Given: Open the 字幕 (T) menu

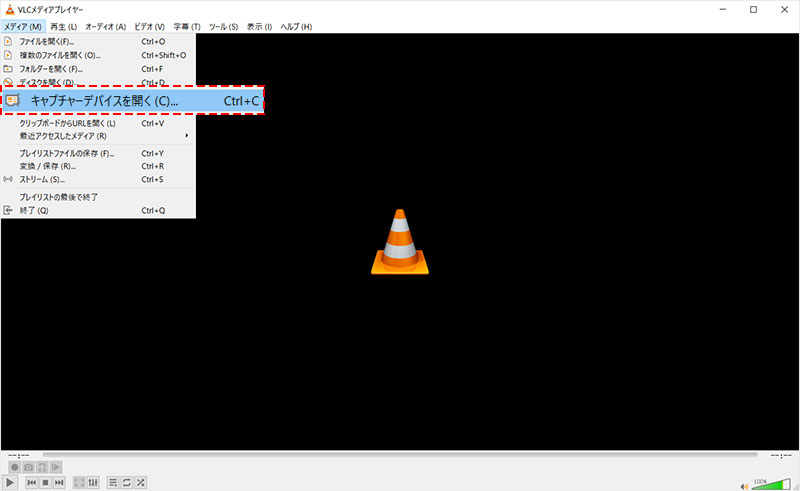Looking at the screenshot, I should point(187,27).
